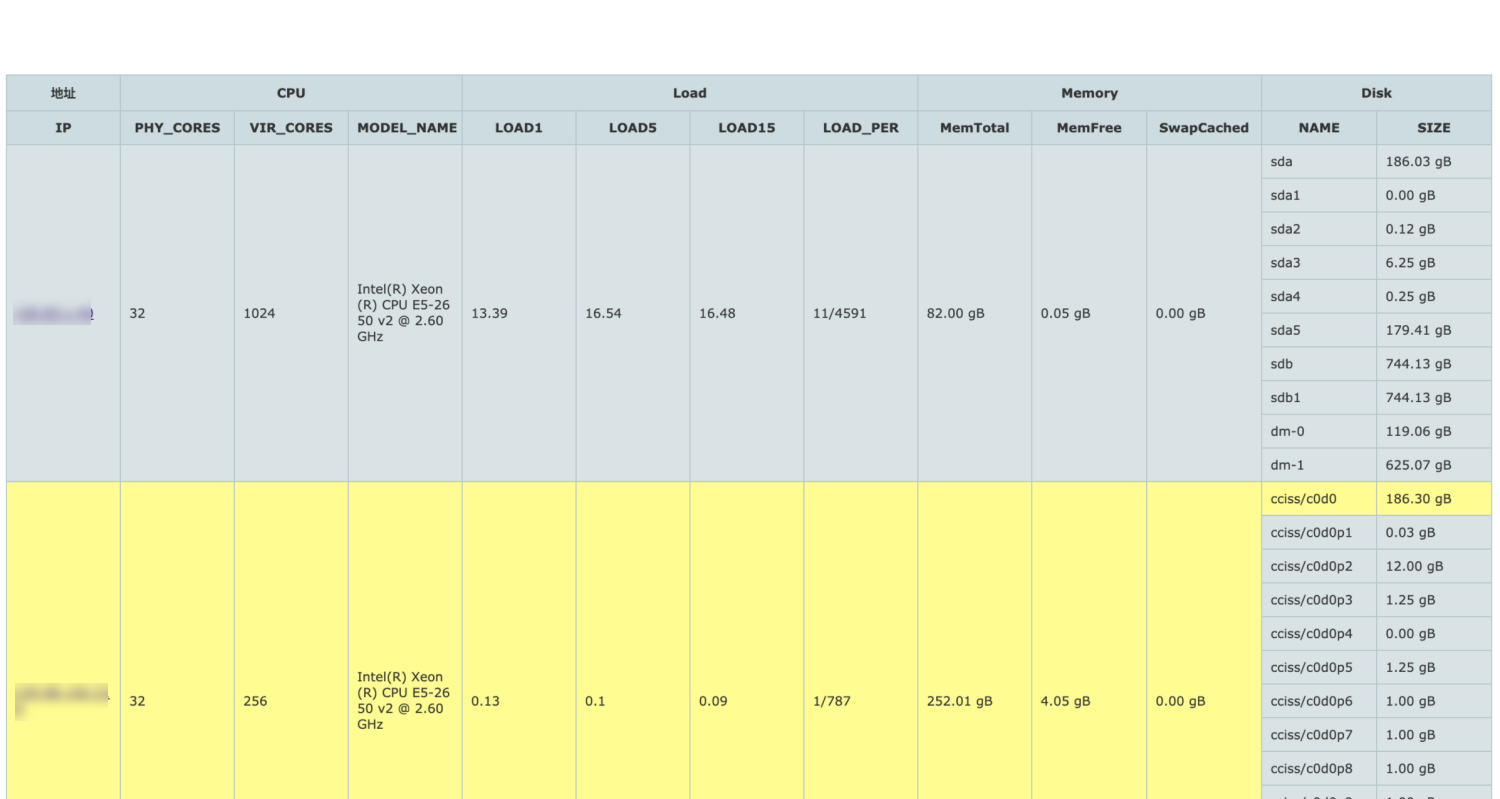Image resolution: width=1500 pixels, height=799 pixels.
Task: Select the sda4 disk name cell
Action: point(1319,297)
